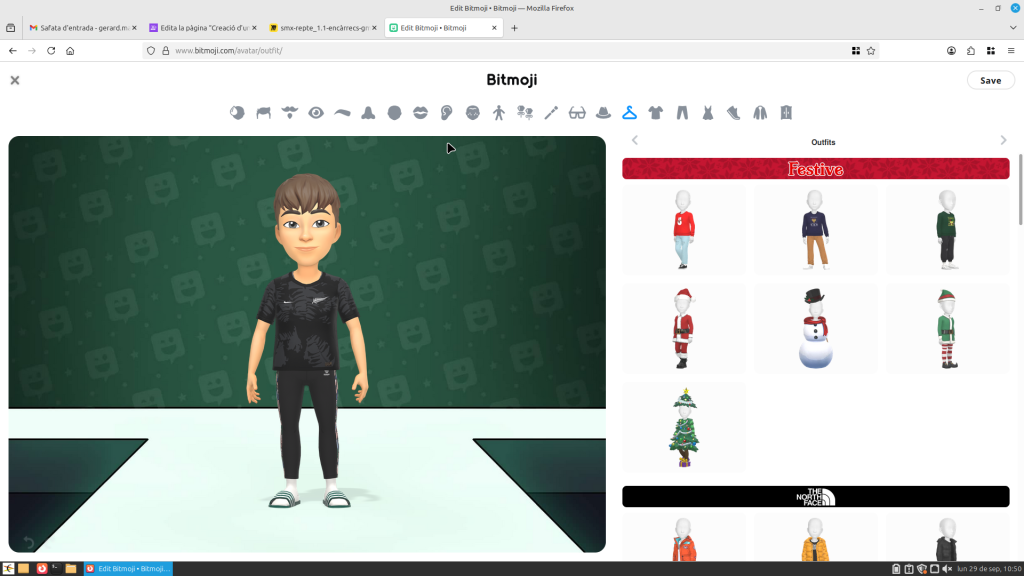1024x576 pixels.
Task: Open the mouth lips category icon
Action: 421,113
